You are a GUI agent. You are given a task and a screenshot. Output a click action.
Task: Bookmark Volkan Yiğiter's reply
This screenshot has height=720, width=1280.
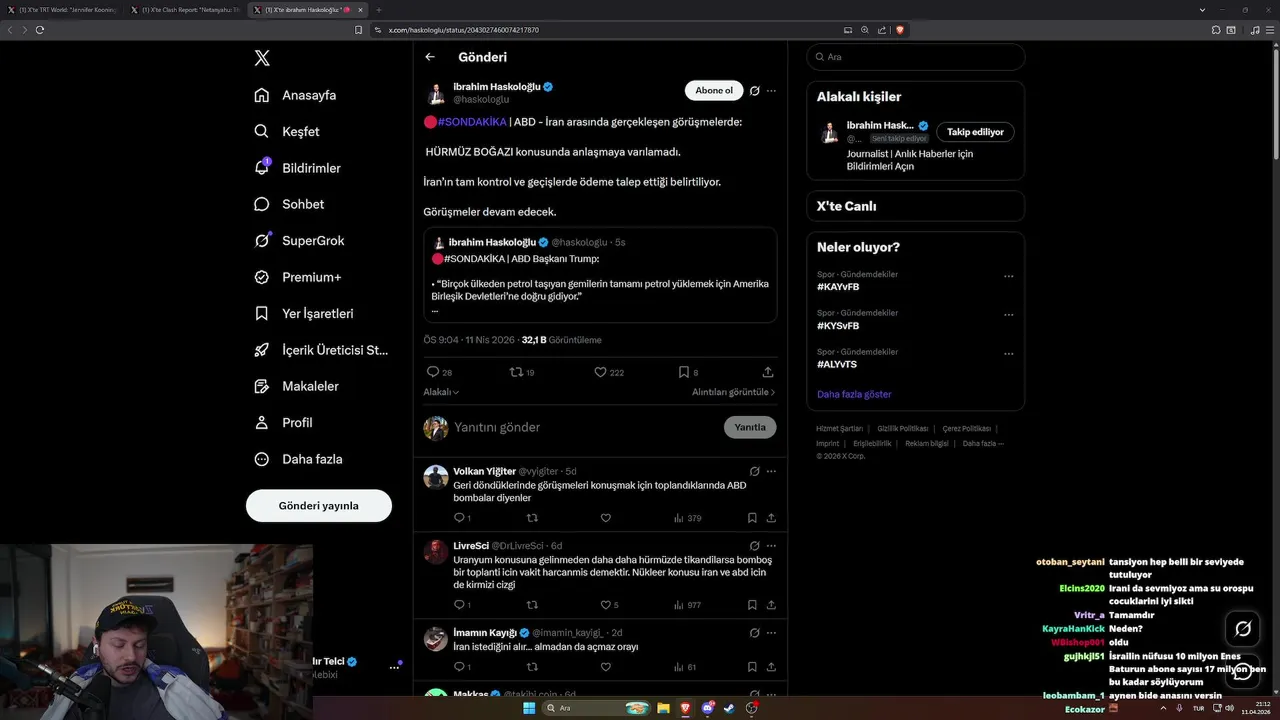pyautogui.click(x=752, y=518)
